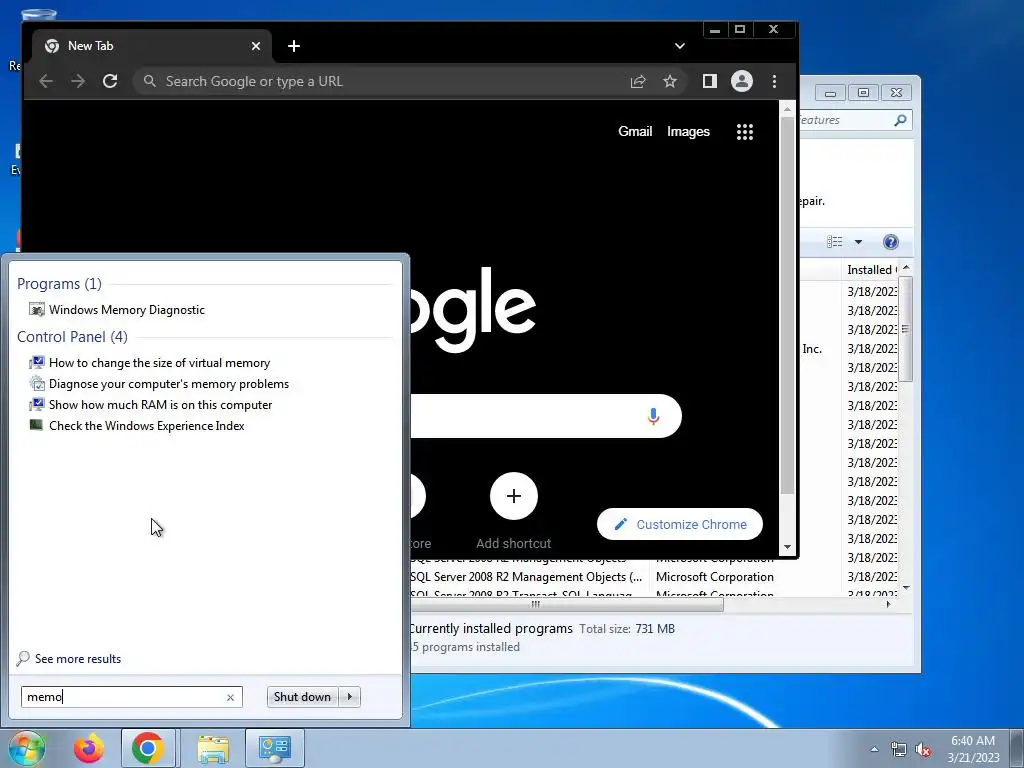Bookmark this tab with the star icon
The width and height of the screenshot is (1024, 768).
669,82
